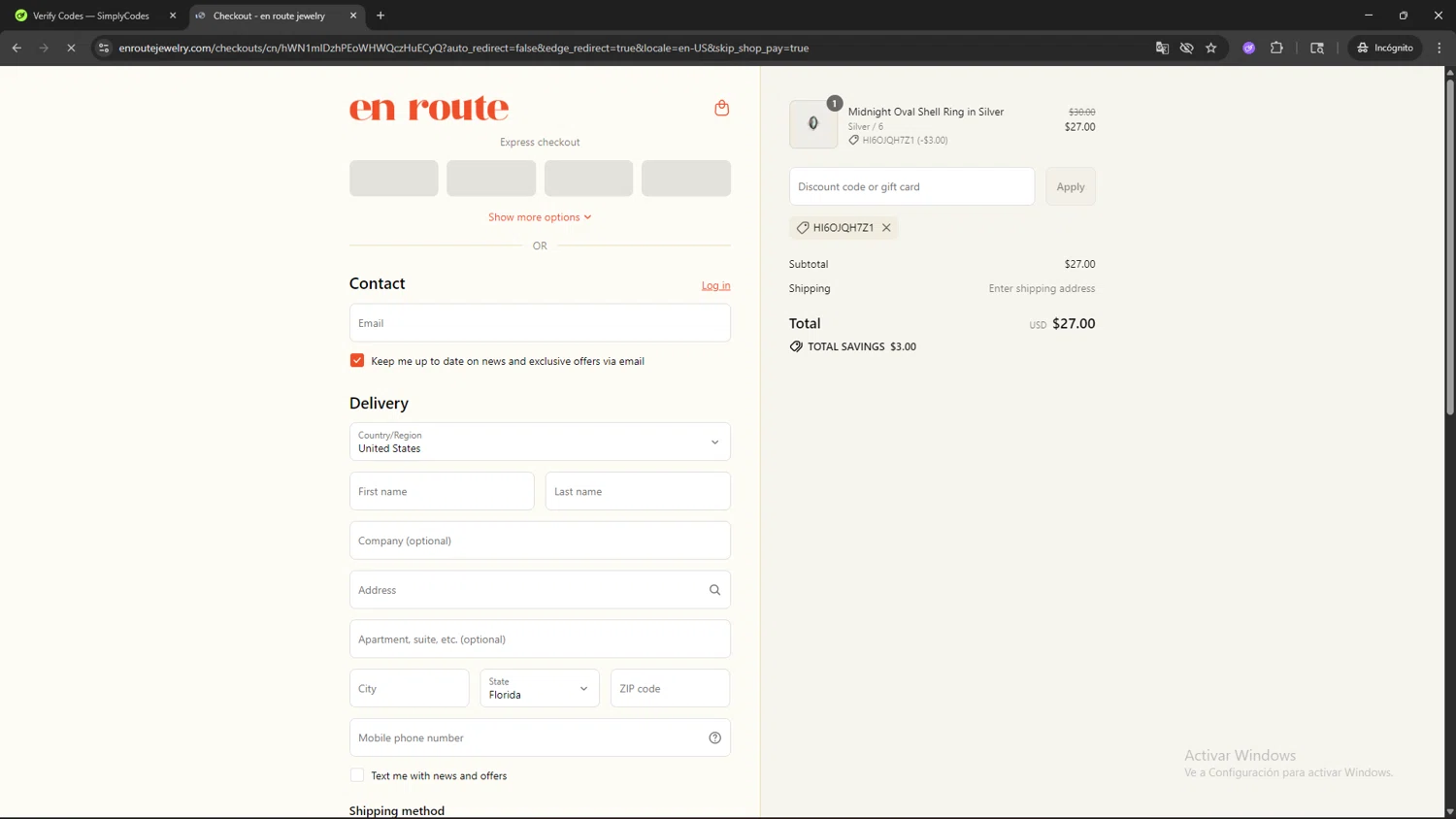Click the Enter shipping address text

(x=1042, y=288)
